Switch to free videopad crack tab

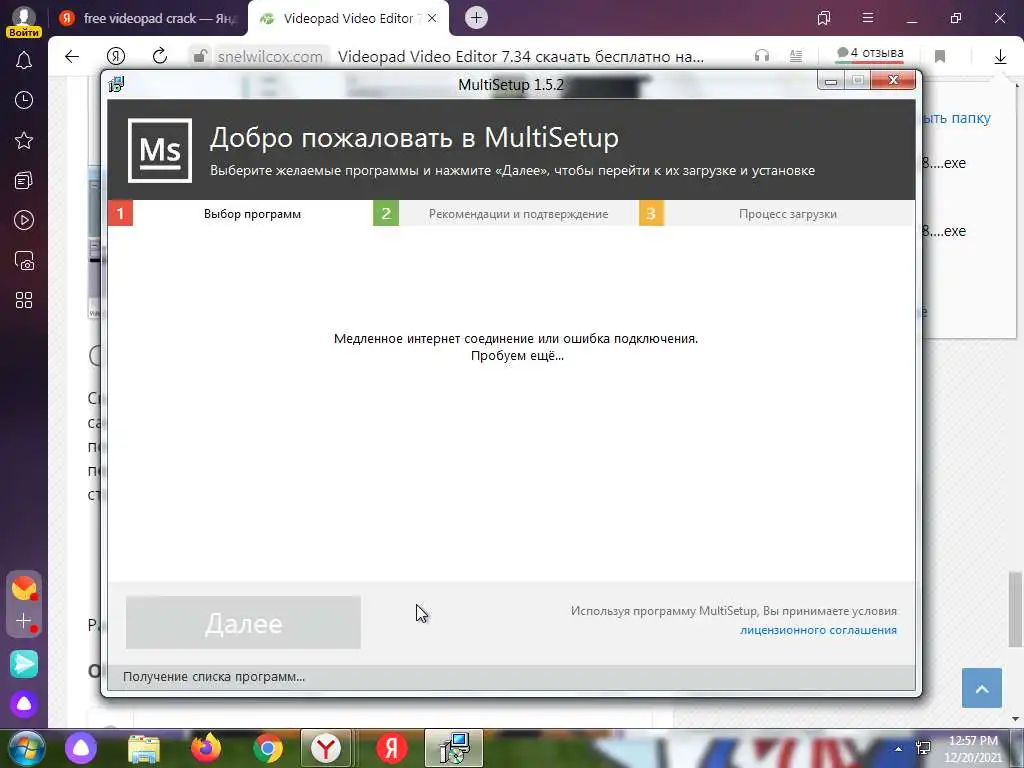(x=149, y=18)
